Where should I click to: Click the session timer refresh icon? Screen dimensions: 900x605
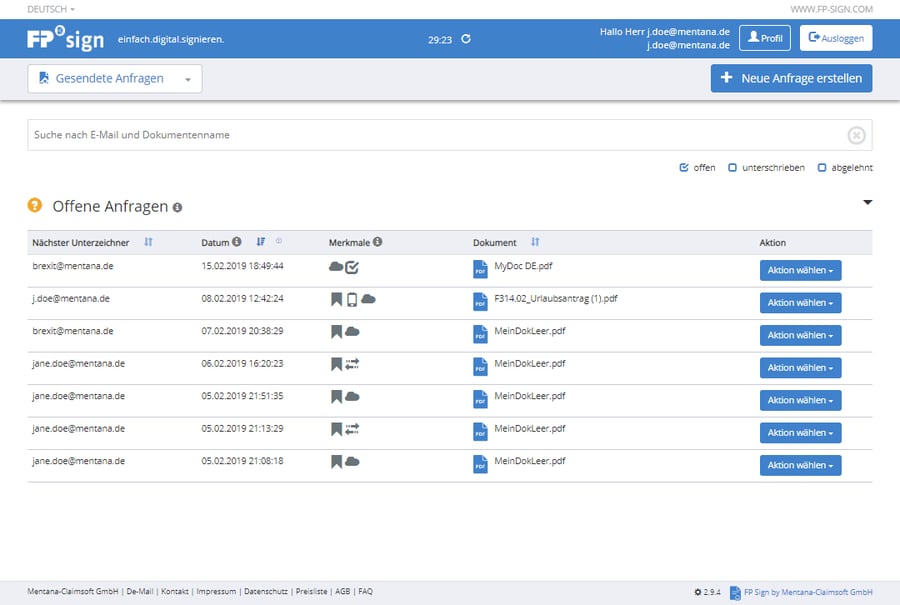tap(466, 39)
